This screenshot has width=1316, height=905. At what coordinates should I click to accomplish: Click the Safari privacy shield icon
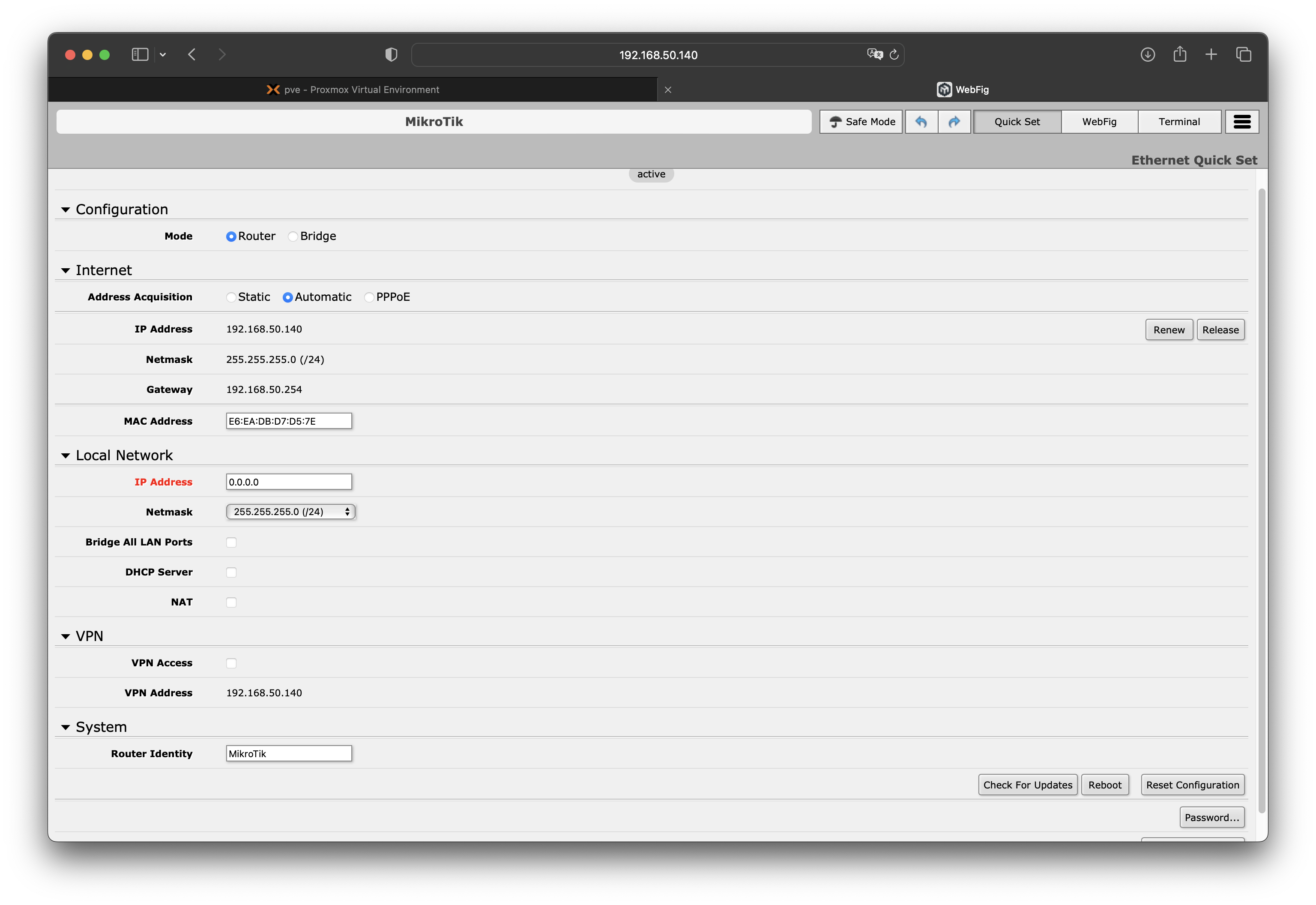click(391, 55)
